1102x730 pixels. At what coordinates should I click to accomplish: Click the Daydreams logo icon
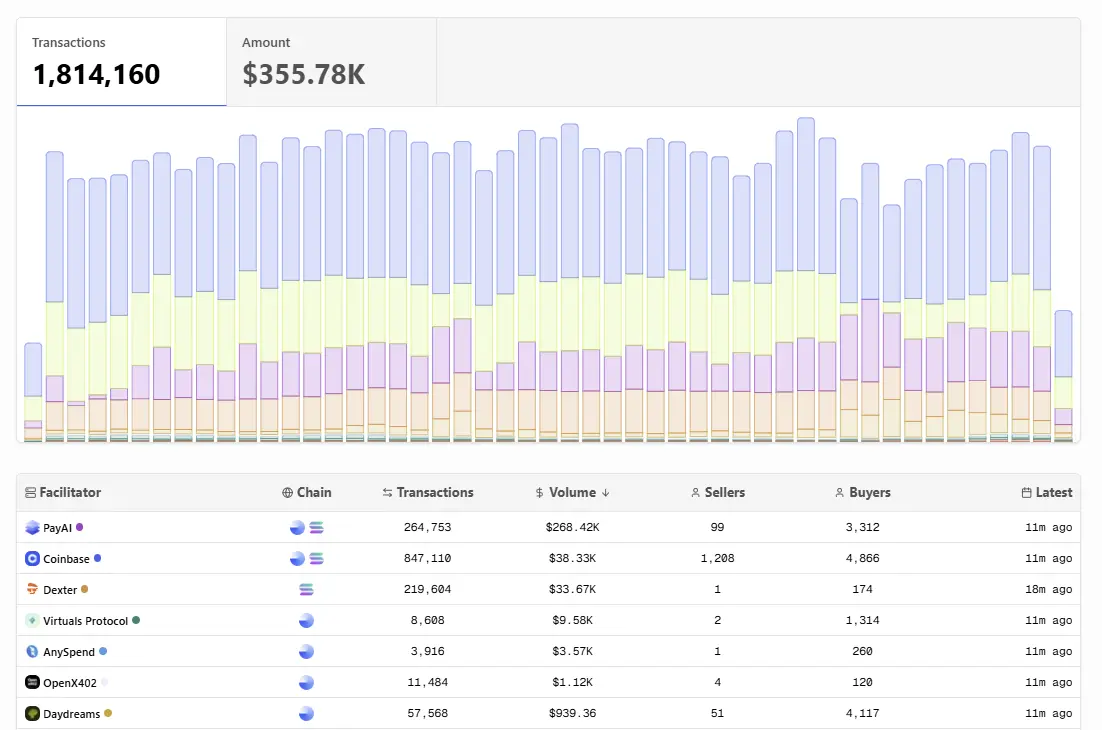(x=33, y=714)
